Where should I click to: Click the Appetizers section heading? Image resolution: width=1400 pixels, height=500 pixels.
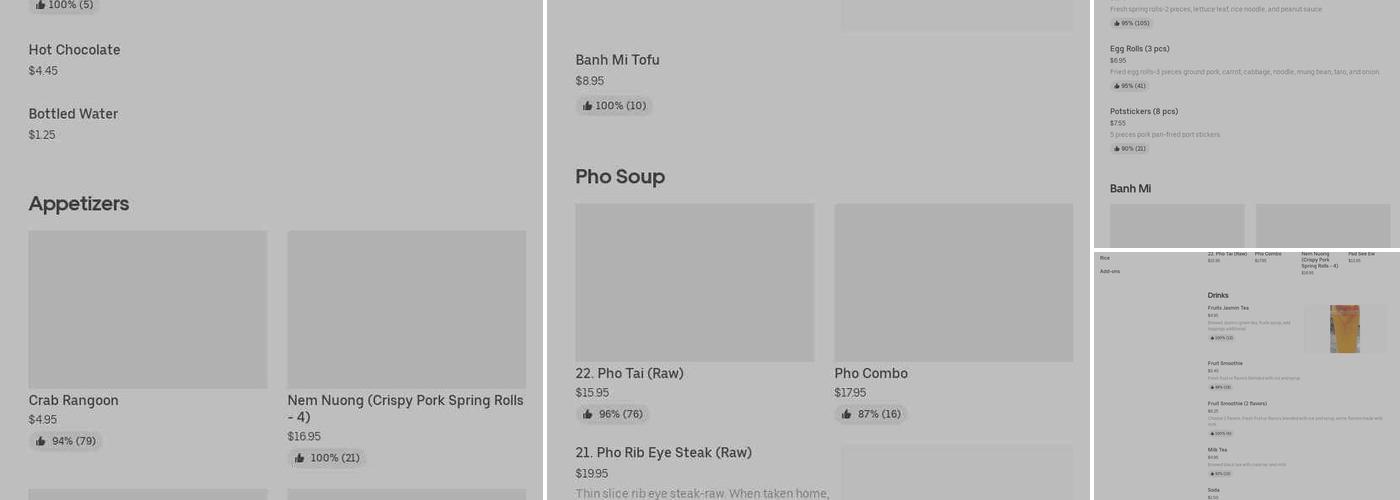[79, 204]
